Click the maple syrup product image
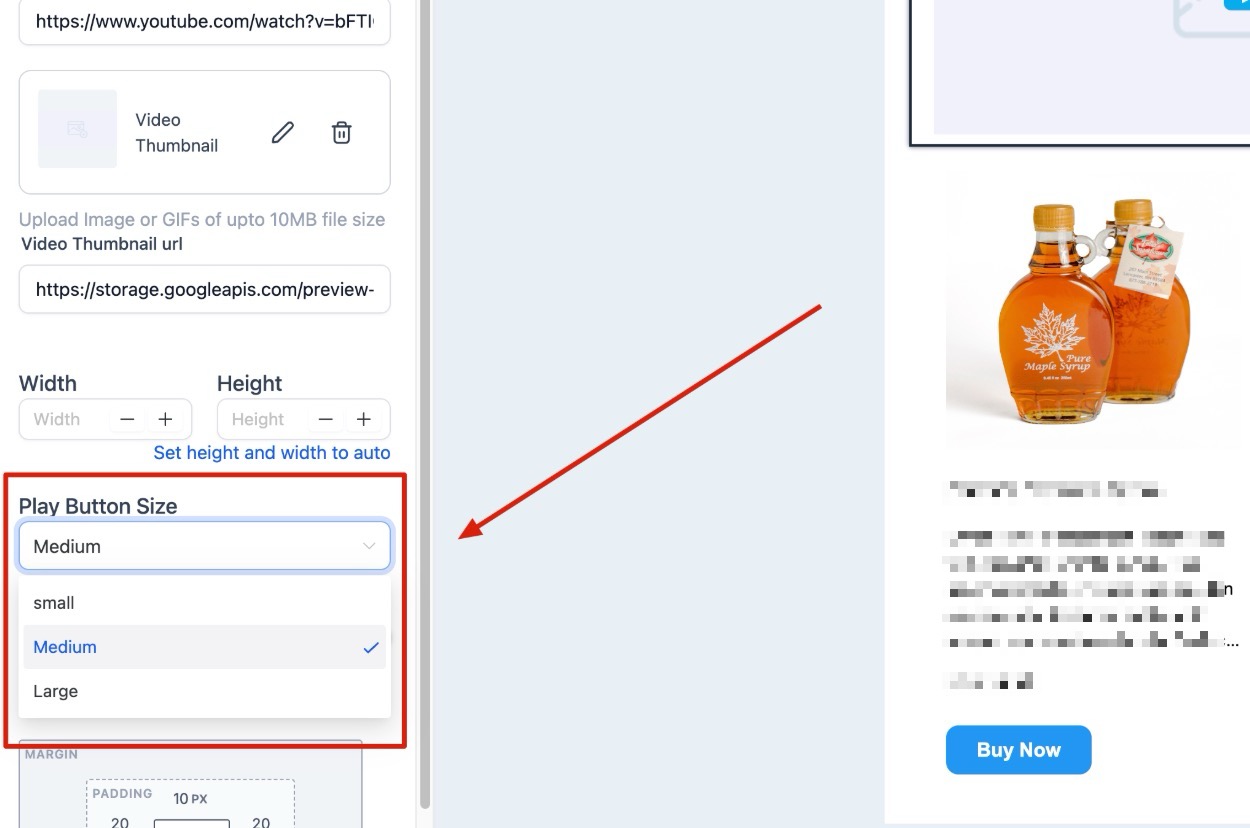Screen dimensions: 1250x828 [x=1090, y=310]
